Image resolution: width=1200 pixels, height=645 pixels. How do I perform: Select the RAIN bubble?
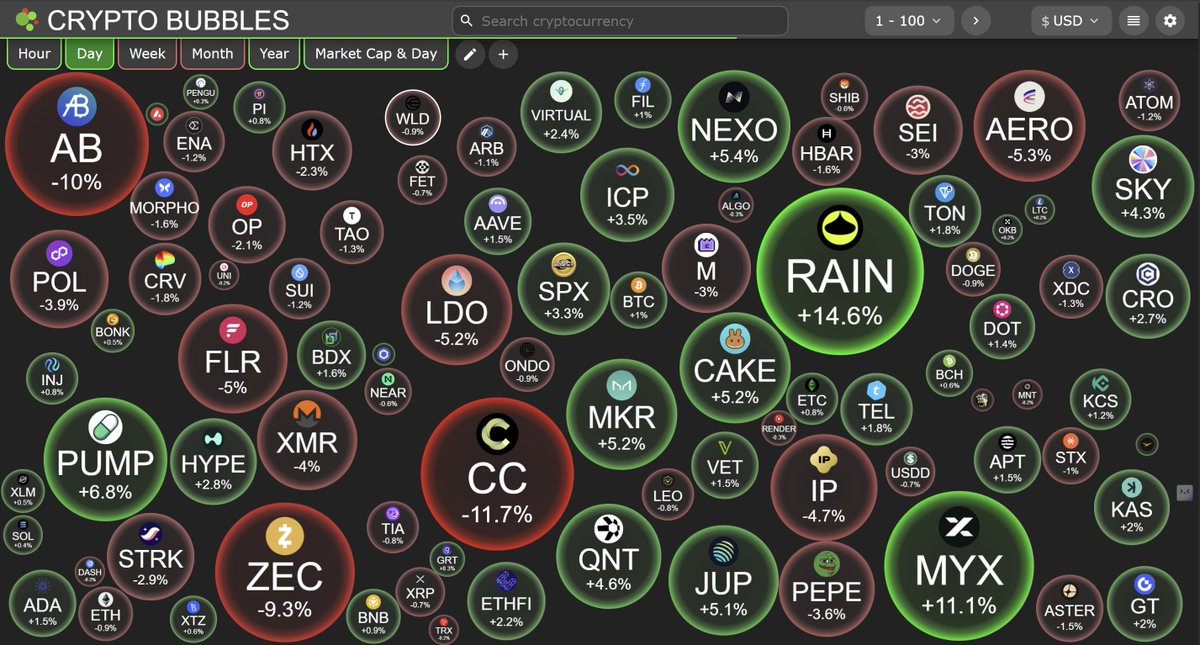[839, 271]
